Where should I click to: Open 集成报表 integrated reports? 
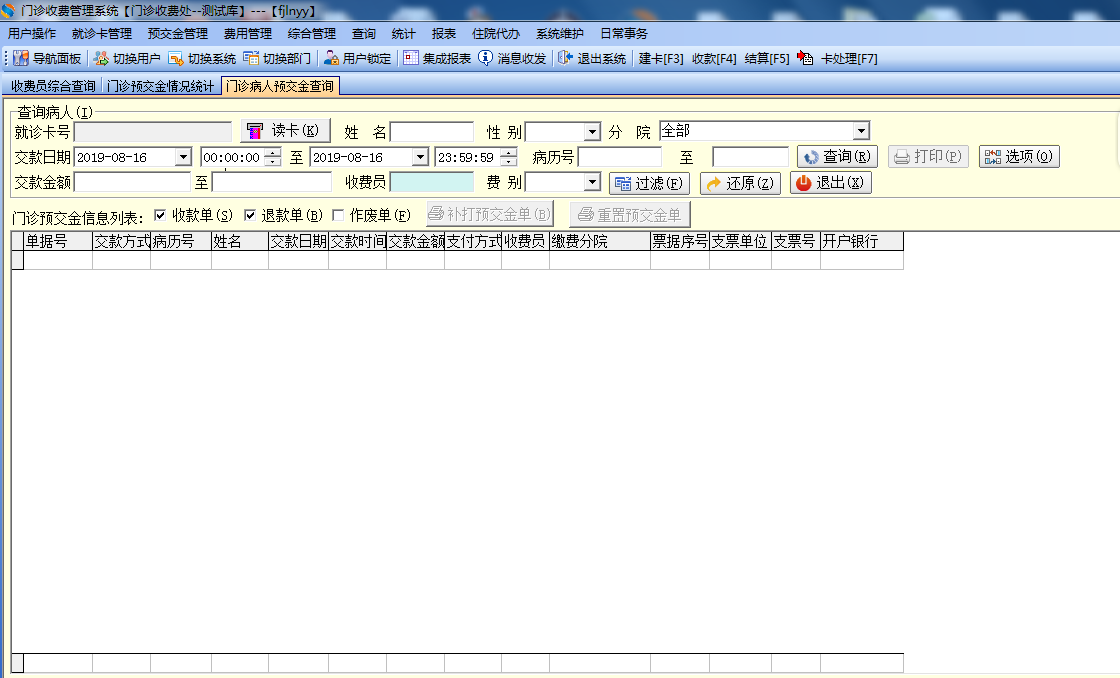437,59
